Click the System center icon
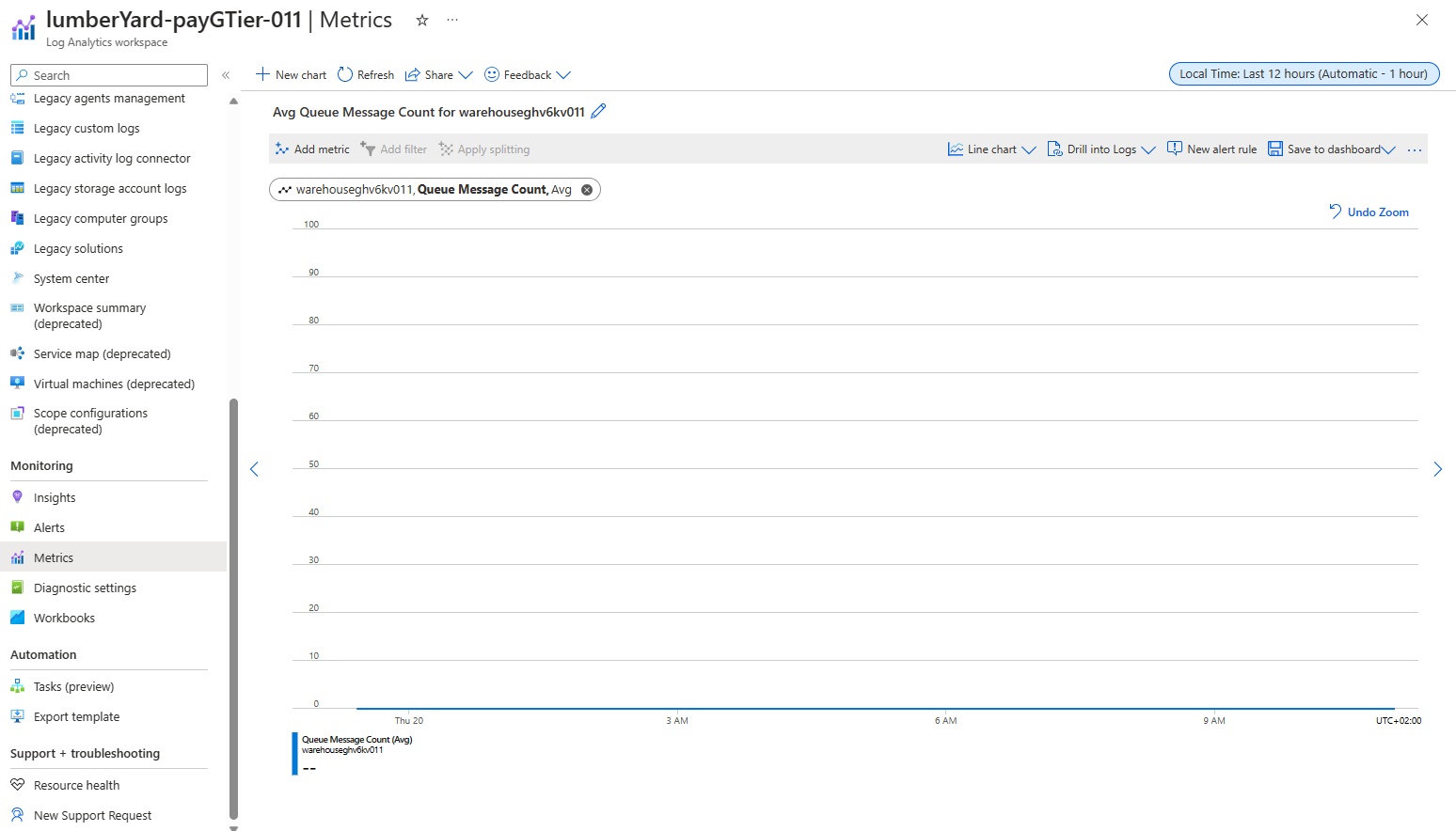Image resolution: width=1456 pixels, height=831 pixels. 17,279
